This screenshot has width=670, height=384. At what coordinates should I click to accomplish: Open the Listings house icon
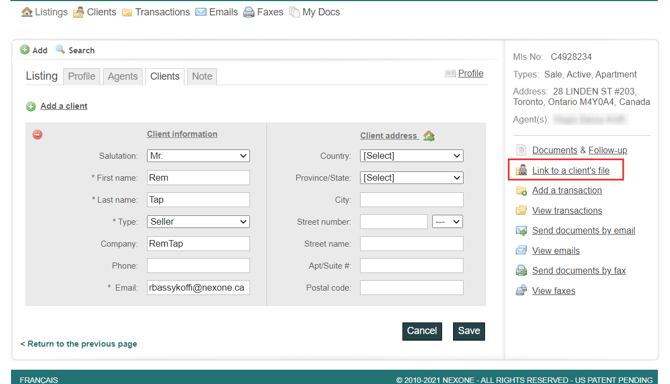(26, 12)
